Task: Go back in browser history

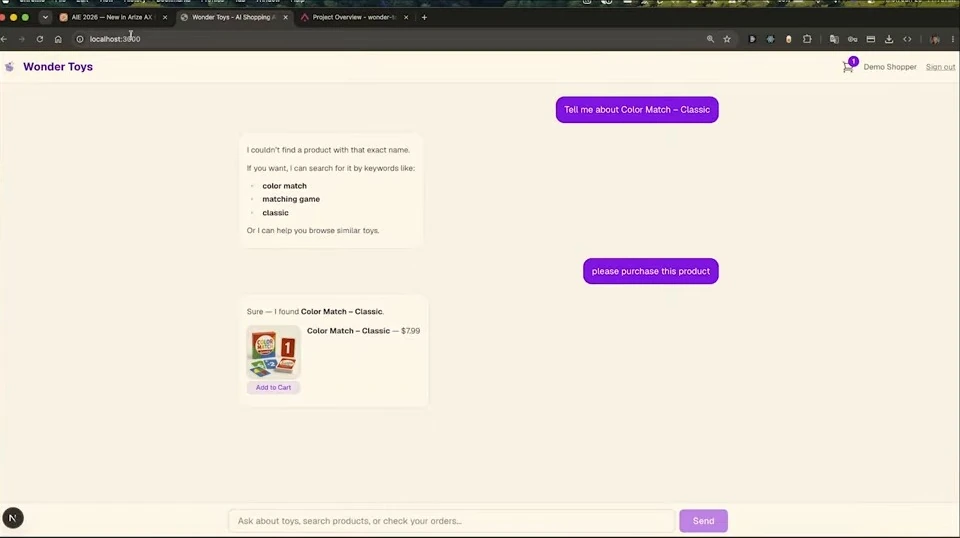Action: 4,39
